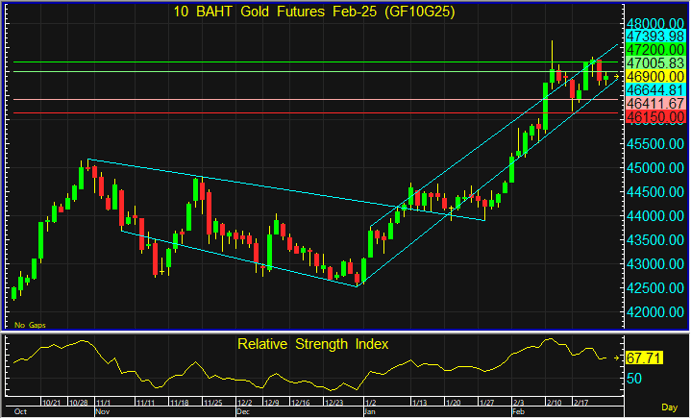Click the 2/10 date label on time axis
The height and width of the screenshot is (419, 691).
[551, 402]
